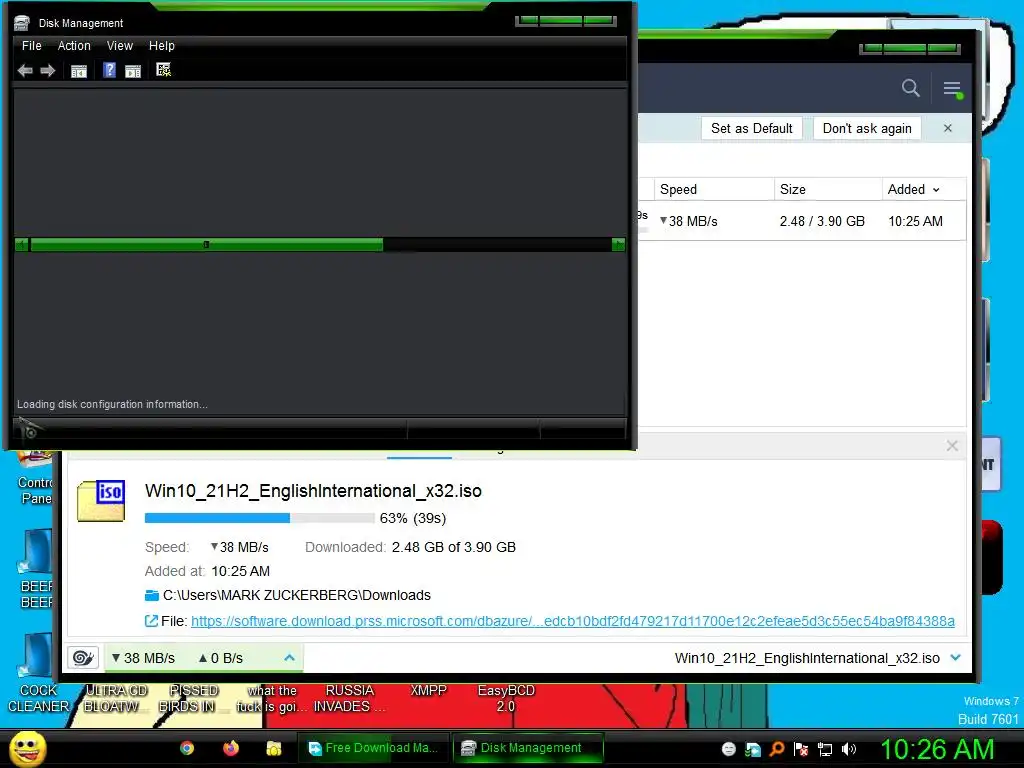Click the orange magnifier tray icon

pyautogui.click(x=776, y=749)
